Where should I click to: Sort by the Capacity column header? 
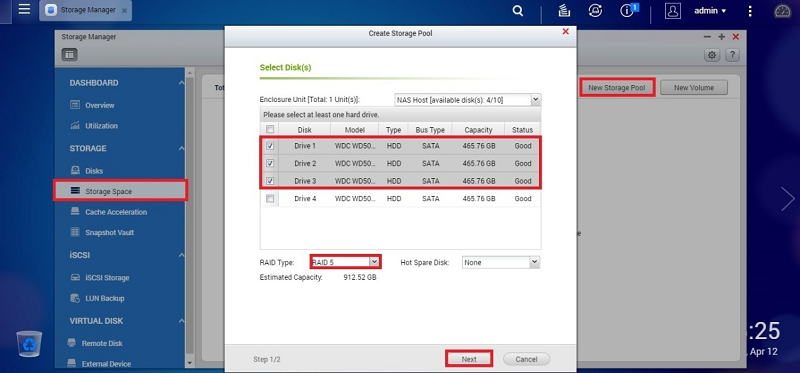478,130
